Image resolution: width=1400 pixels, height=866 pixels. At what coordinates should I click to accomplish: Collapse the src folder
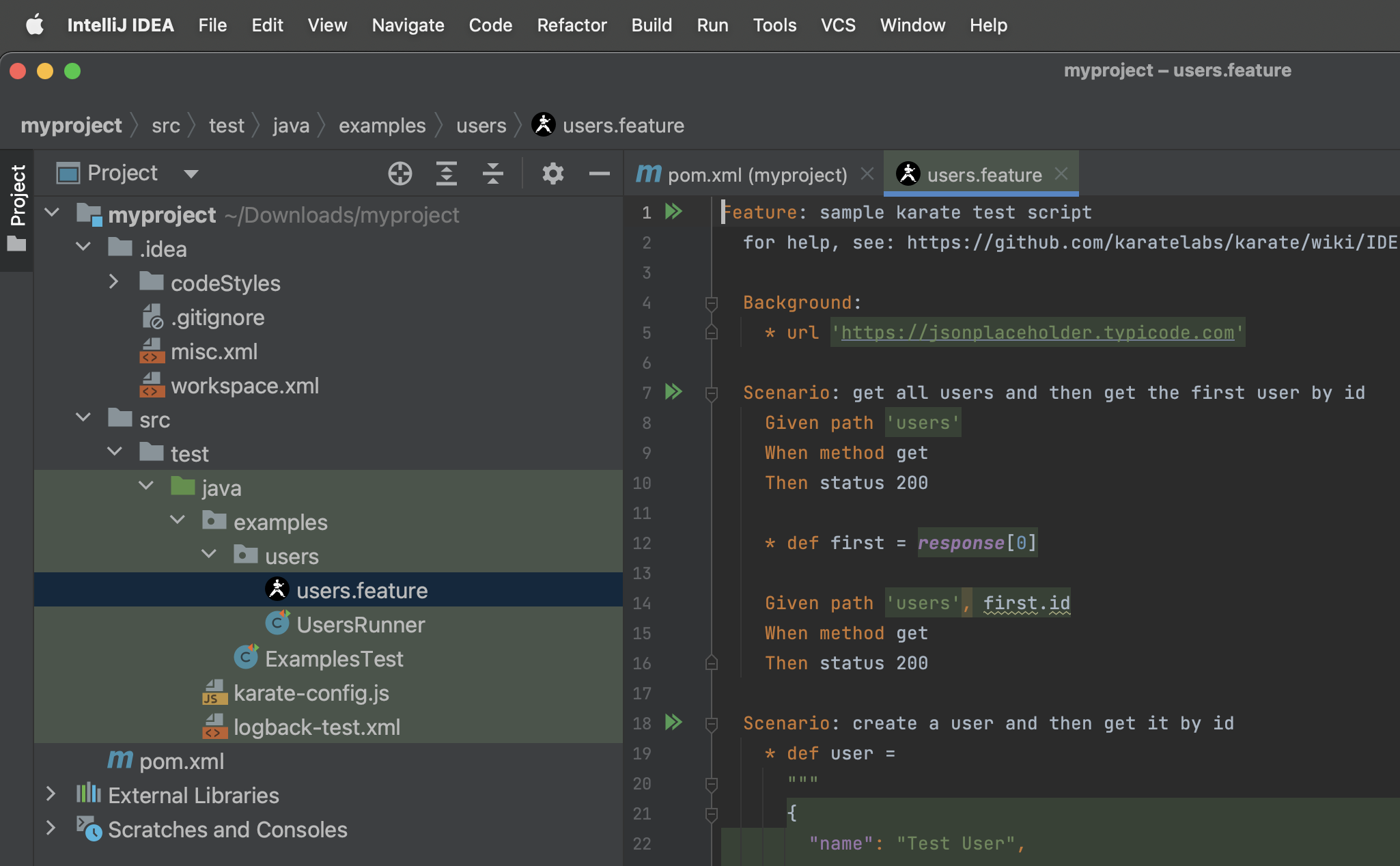pyautogui.click(x=83, y=418)
